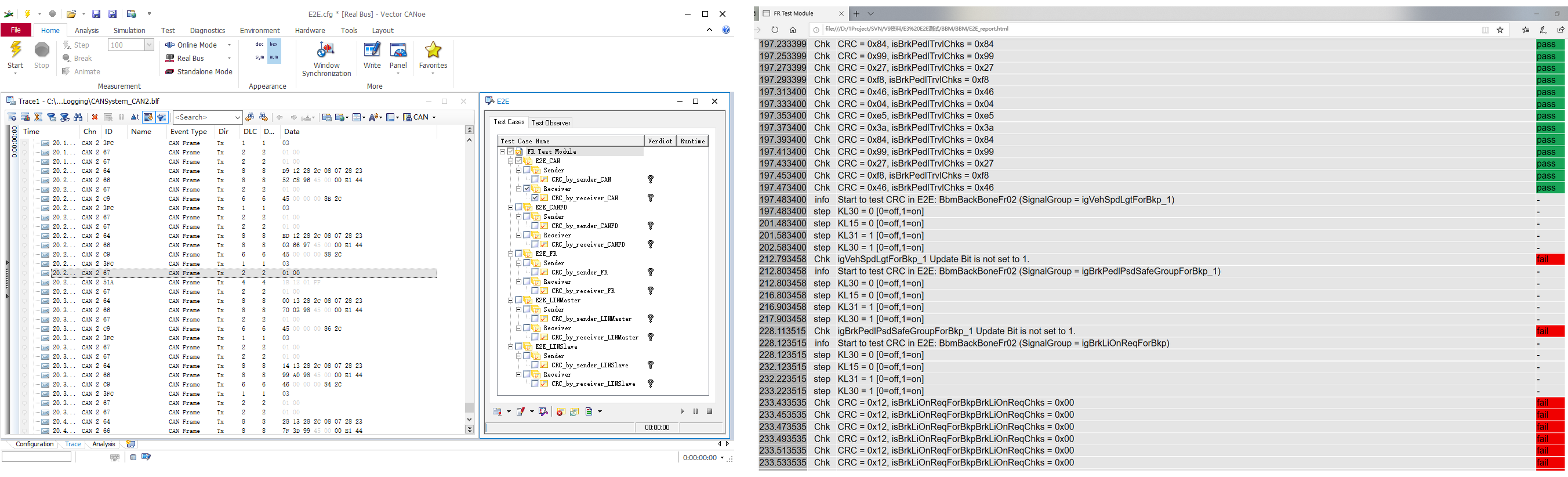Switch to the Diagnostics ribbon tab
This screenshot has height=477, width=1568.
[208, 30]
